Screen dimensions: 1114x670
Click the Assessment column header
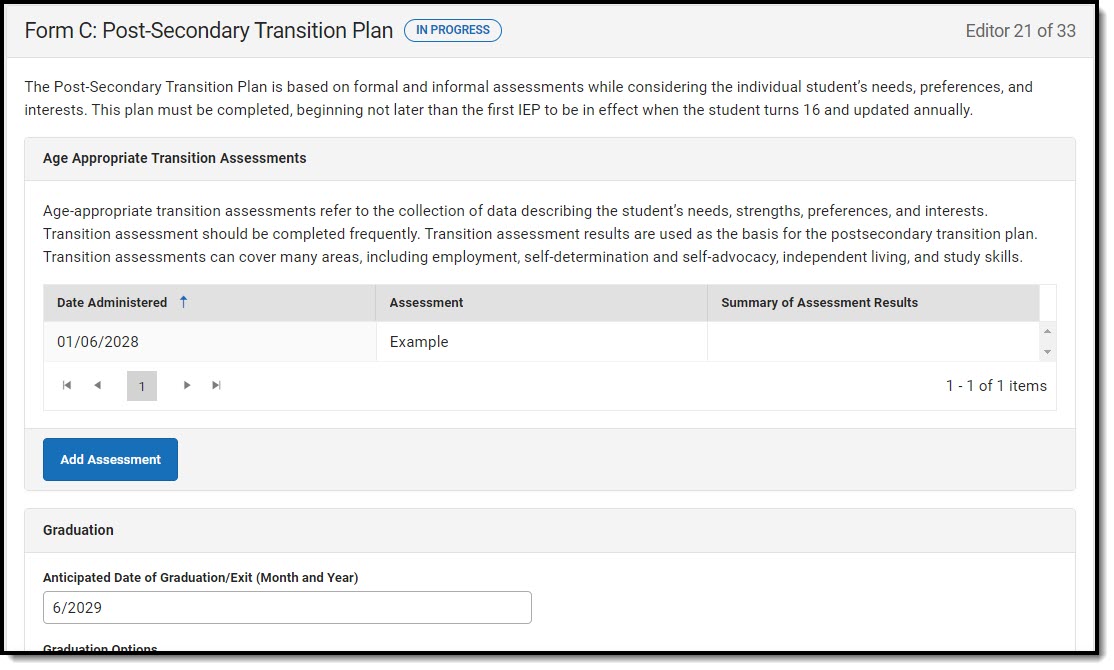point(426,303)
